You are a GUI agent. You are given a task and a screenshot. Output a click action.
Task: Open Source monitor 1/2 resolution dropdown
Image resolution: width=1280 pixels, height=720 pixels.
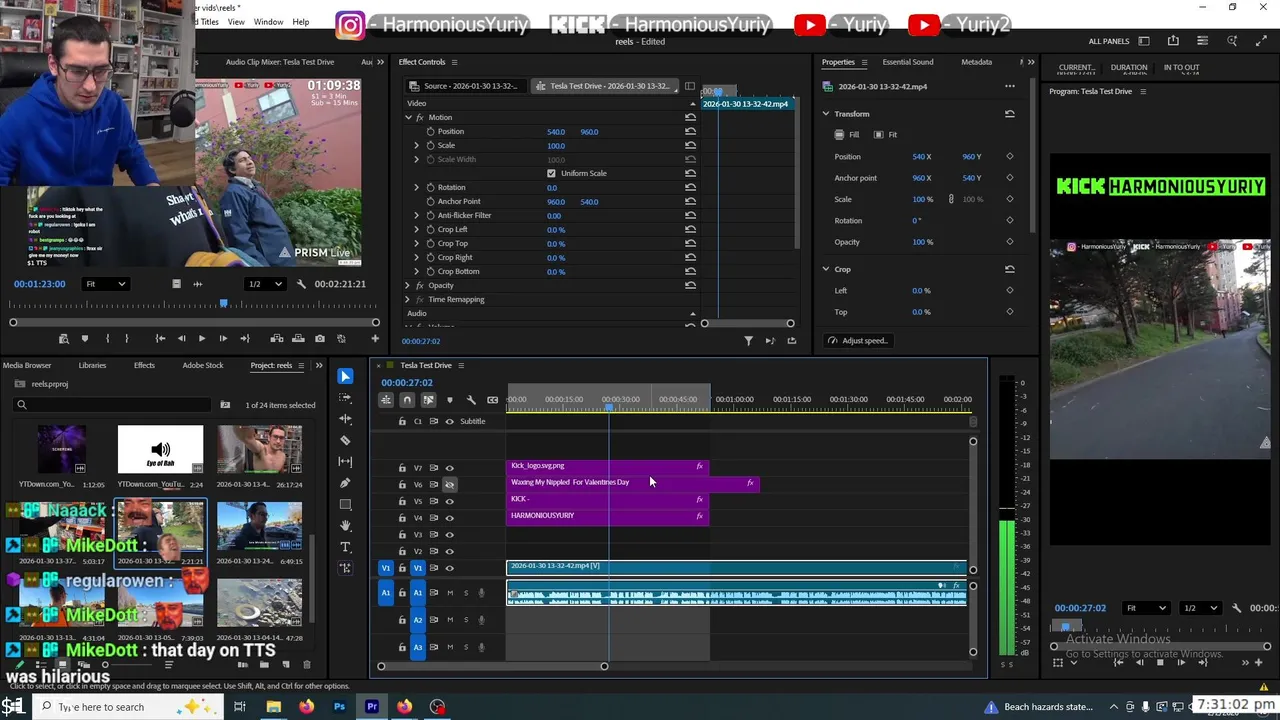point(267,284)
